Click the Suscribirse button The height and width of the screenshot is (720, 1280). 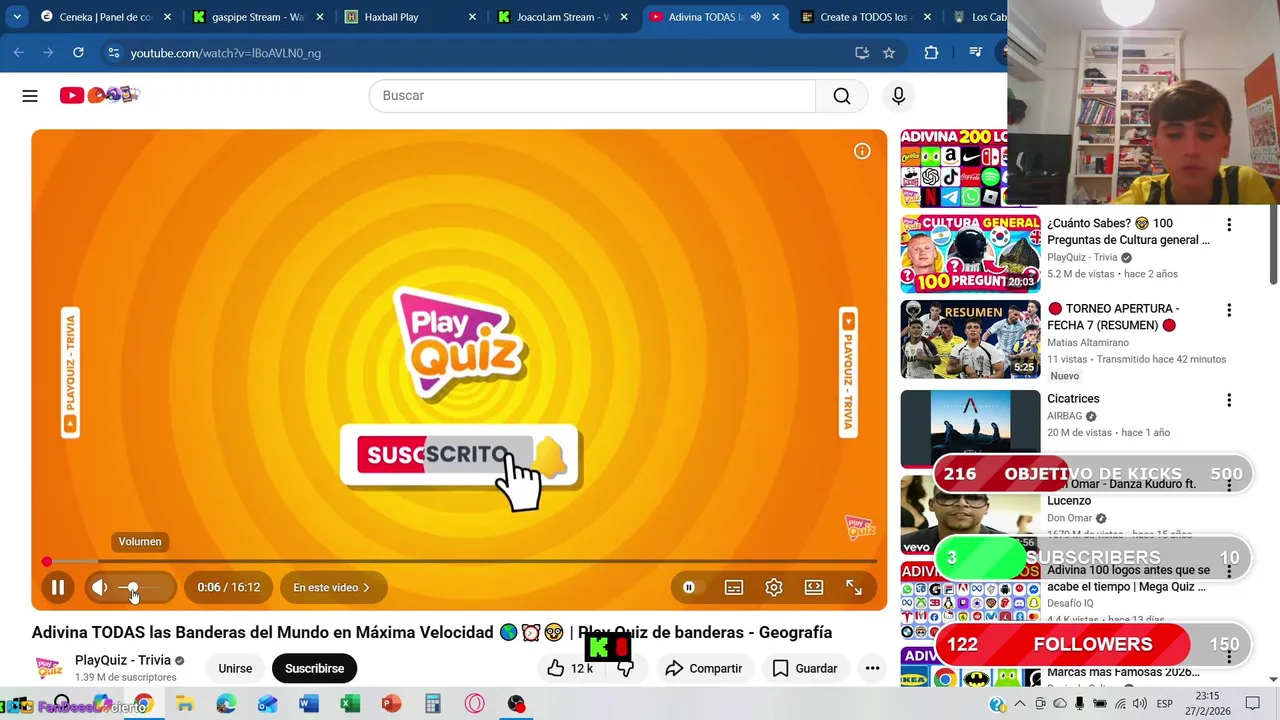click(x=314, y=668)
